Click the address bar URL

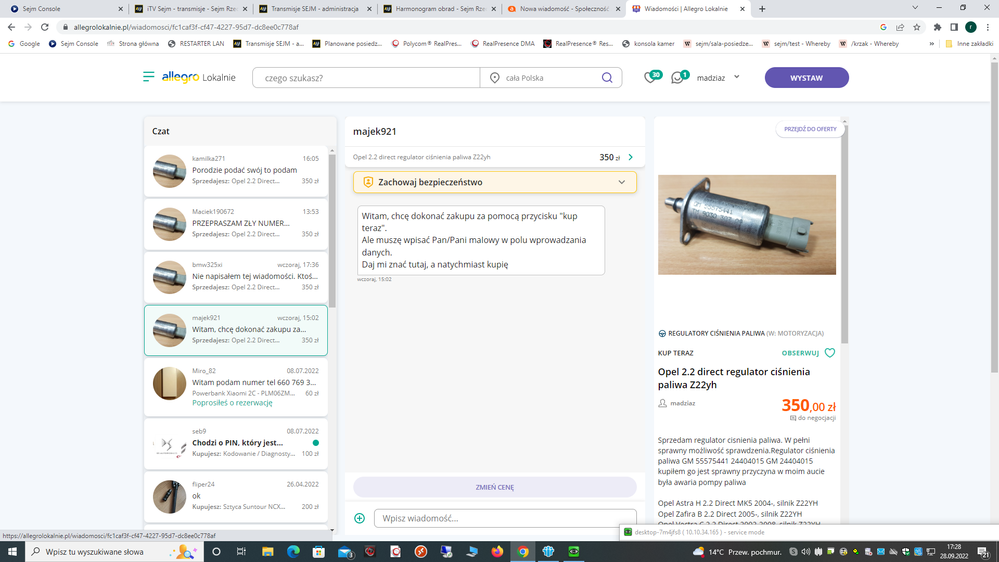pyautogui.click(x=186, y=27)
